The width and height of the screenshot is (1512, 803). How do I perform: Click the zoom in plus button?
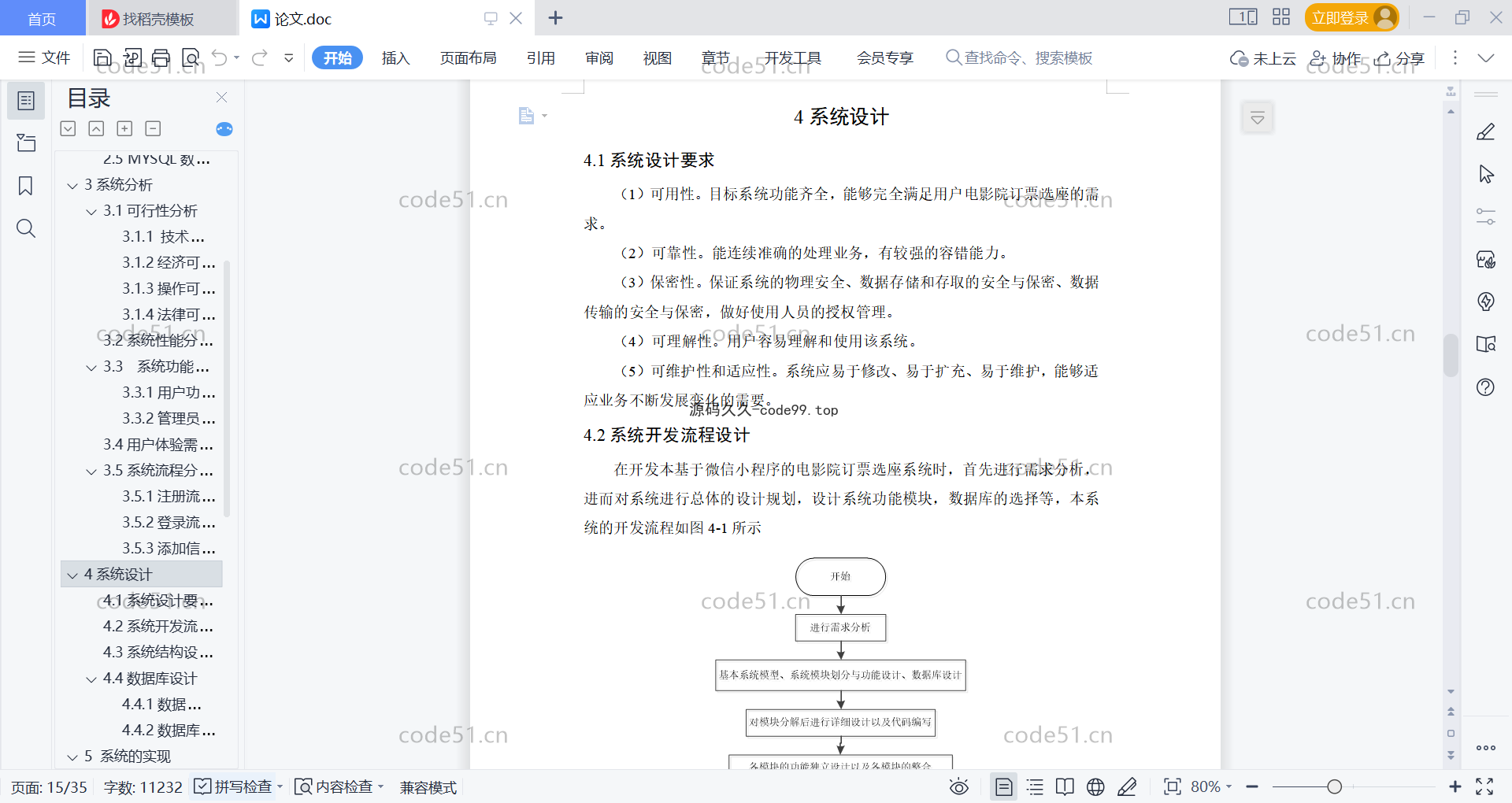1455,786
